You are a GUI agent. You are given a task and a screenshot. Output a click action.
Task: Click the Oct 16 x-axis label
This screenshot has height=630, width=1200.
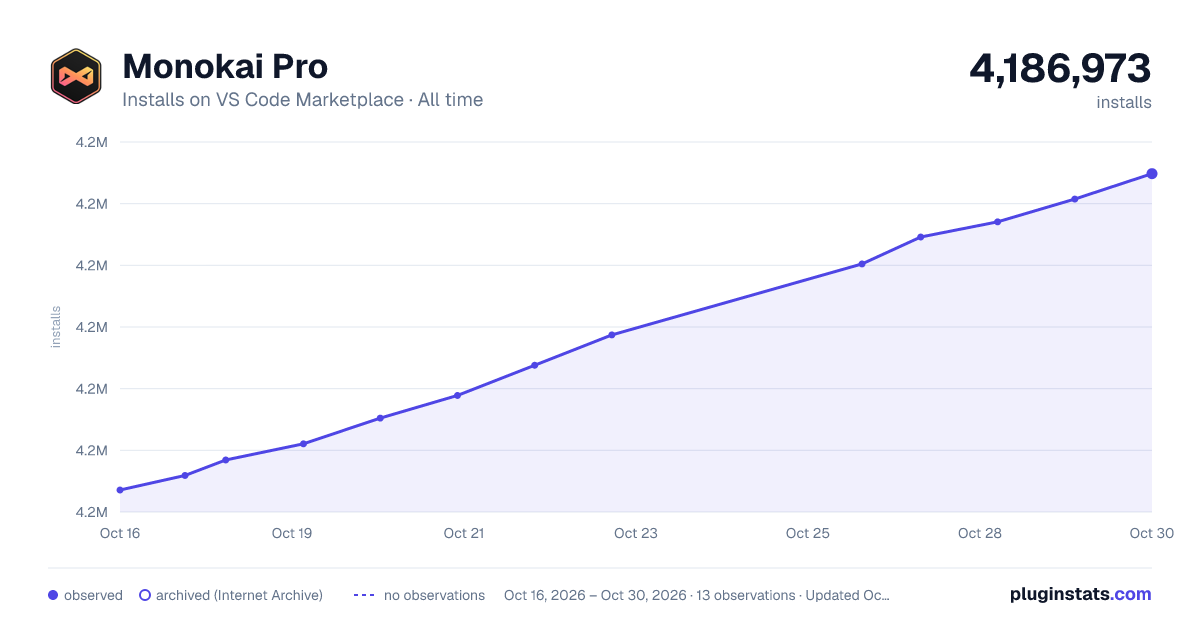(120, 533)
